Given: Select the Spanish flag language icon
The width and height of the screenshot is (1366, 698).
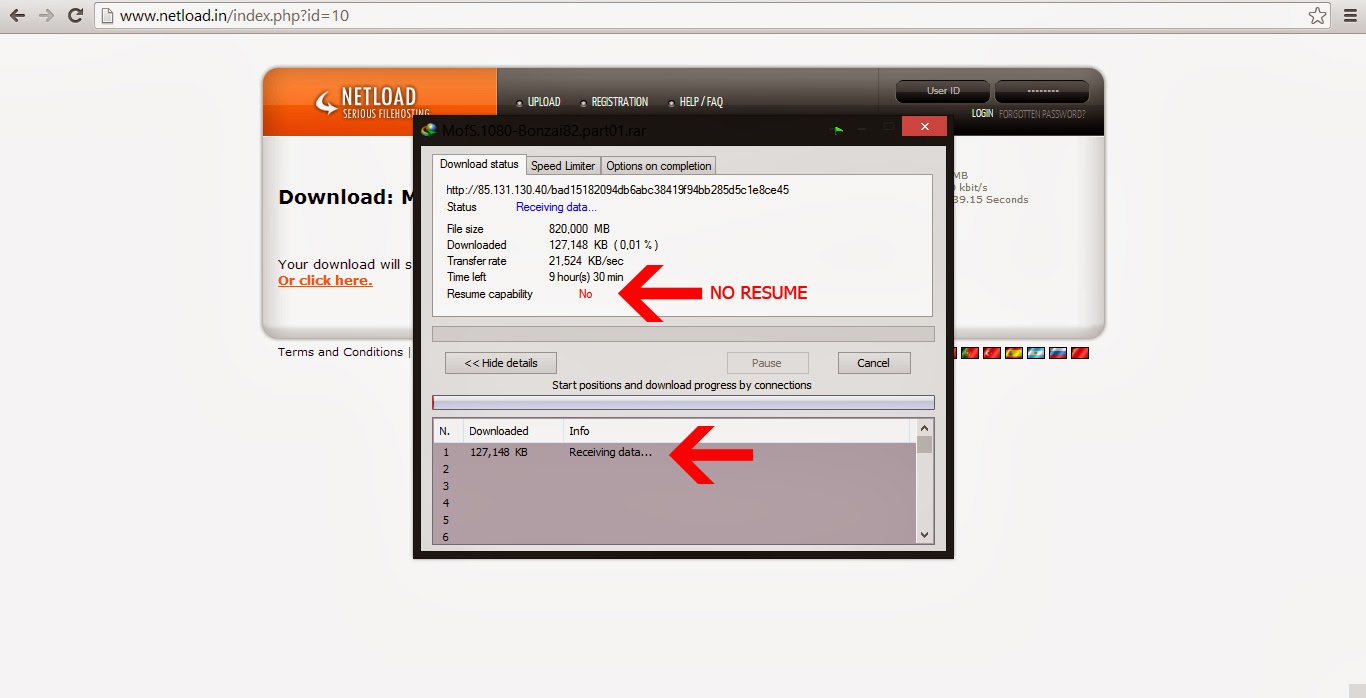Looking at the screenshot, I should (1013, 352).
